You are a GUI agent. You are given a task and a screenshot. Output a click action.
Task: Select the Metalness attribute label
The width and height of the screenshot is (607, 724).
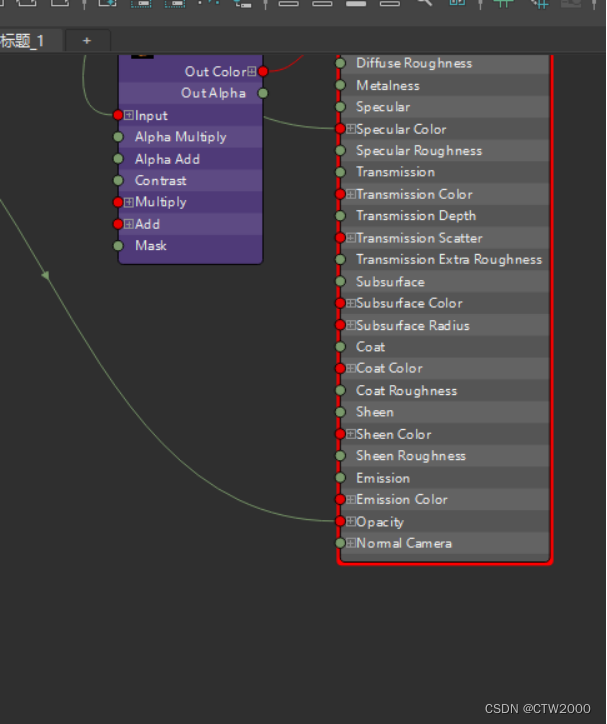pos(388,85)
